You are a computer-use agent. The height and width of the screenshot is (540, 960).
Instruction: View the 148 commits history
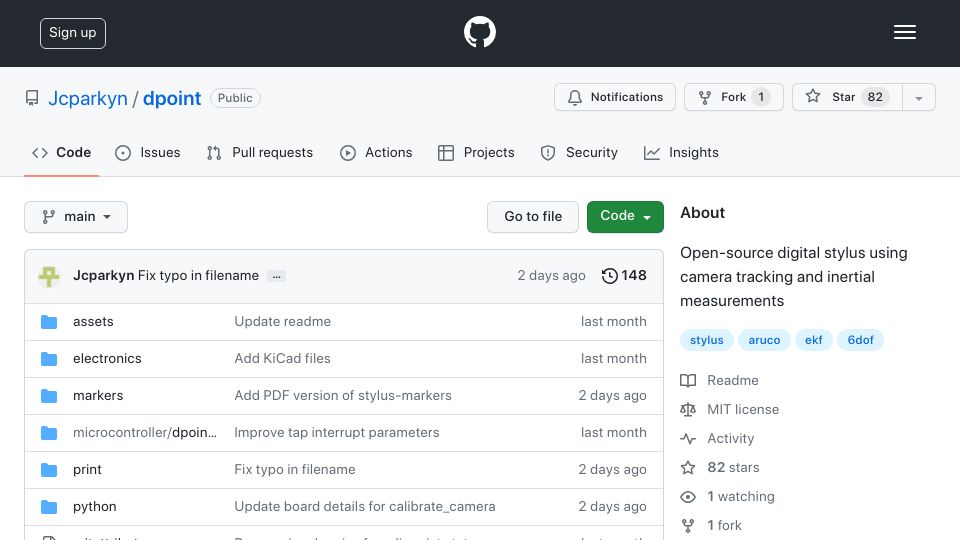click(623, 276)
